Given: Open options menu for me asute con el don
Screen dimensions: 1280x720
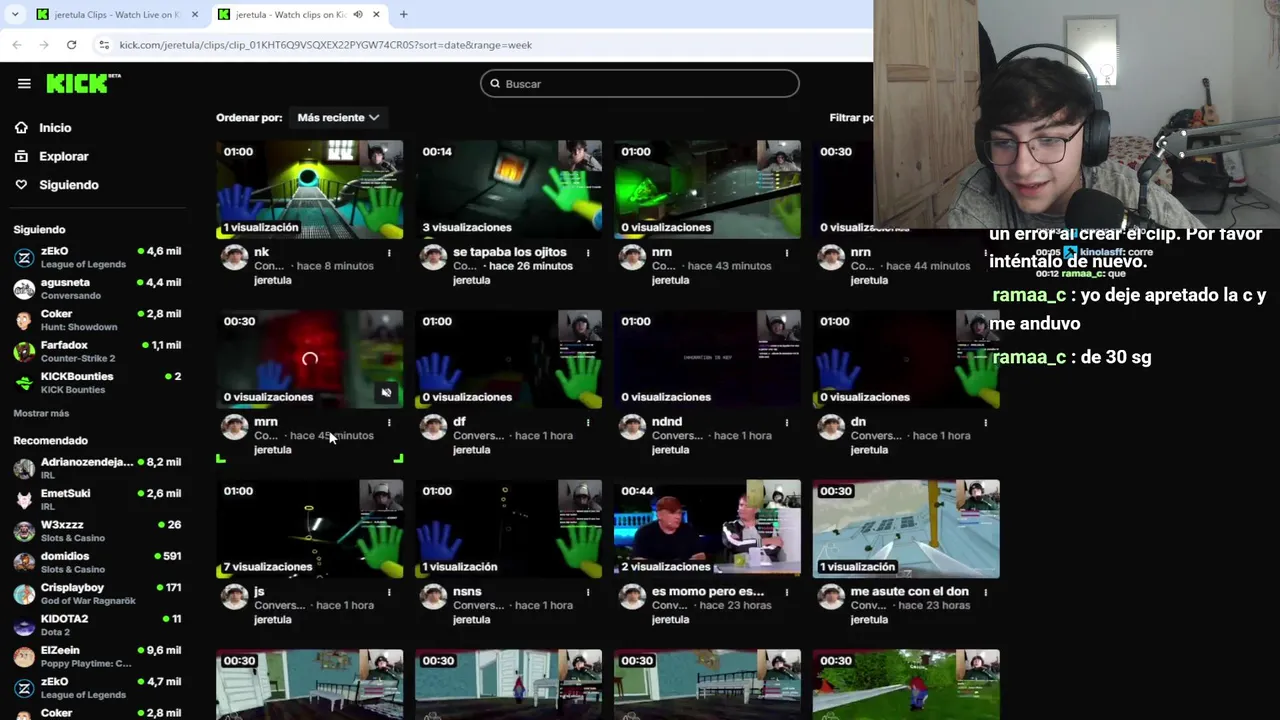Looking at the screenshot, I should (x=986, y=592).
